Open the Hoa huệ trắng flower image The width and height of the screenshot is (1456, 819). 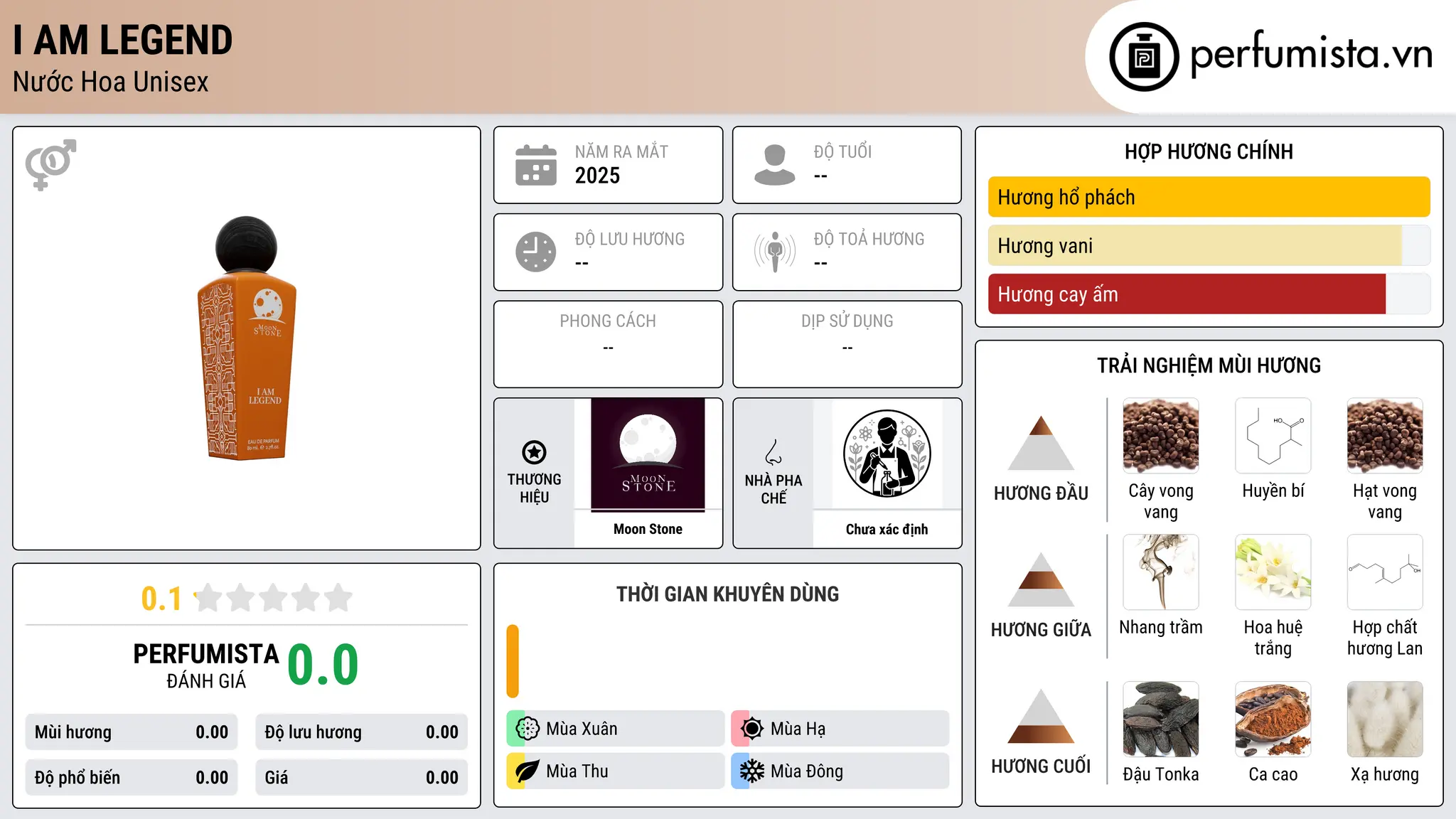click(1273, 572)
